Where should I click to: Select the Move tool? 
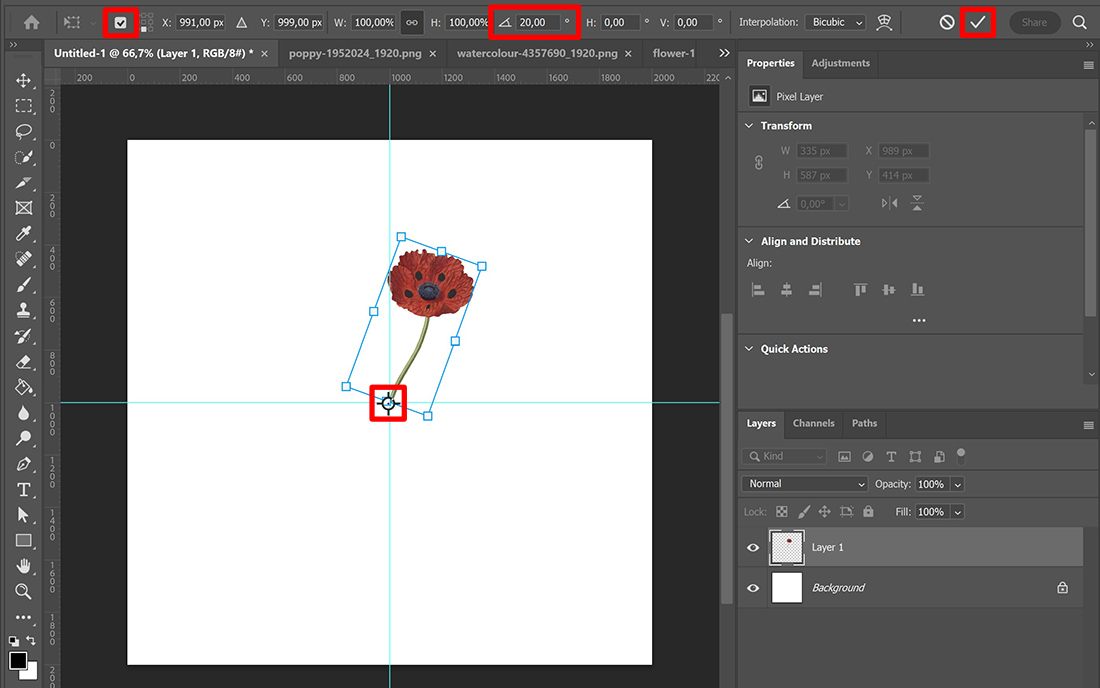coord(23,80)
